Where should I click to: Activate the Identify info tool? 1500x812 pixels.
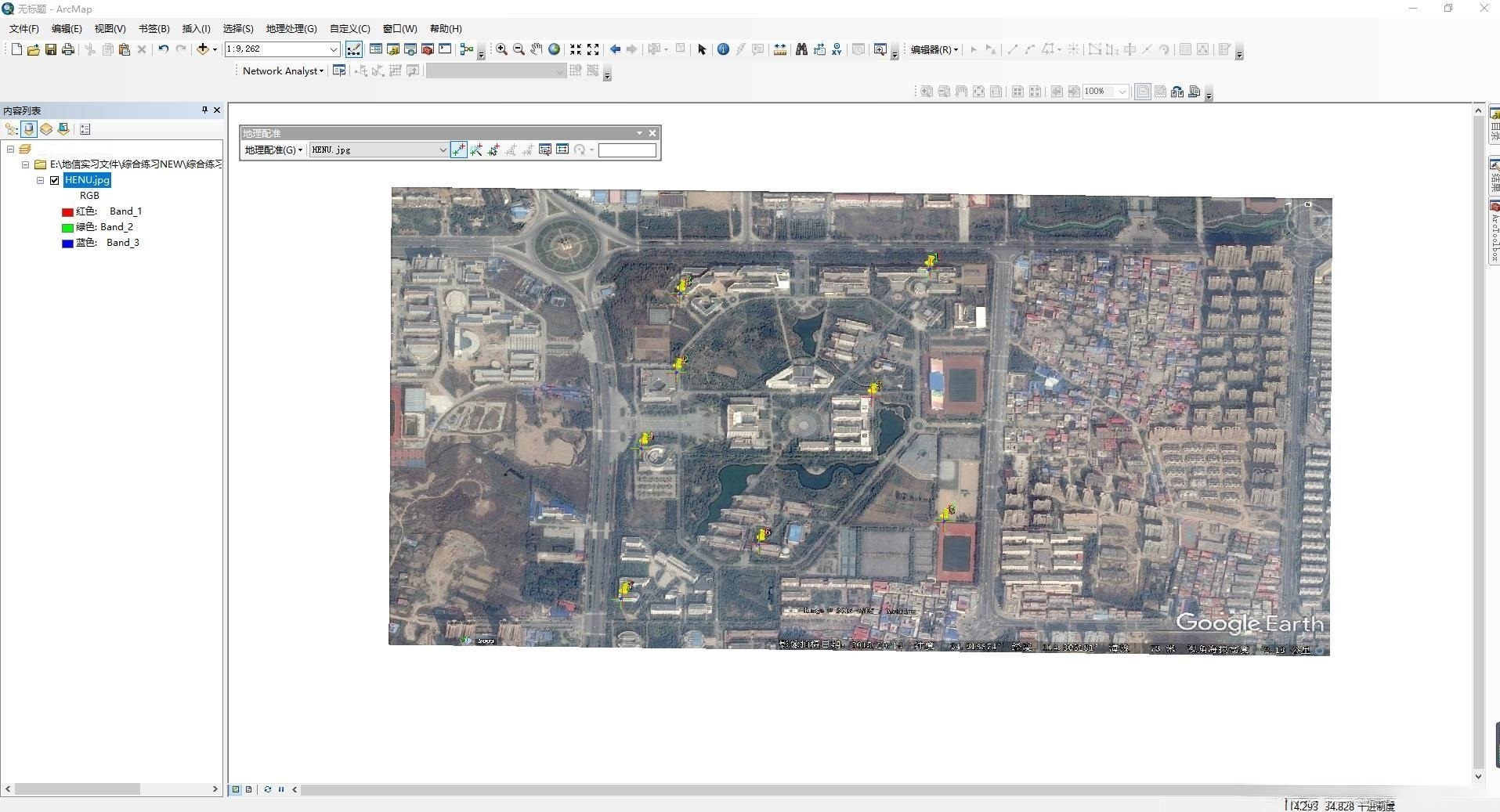click(x=723, y=49)
